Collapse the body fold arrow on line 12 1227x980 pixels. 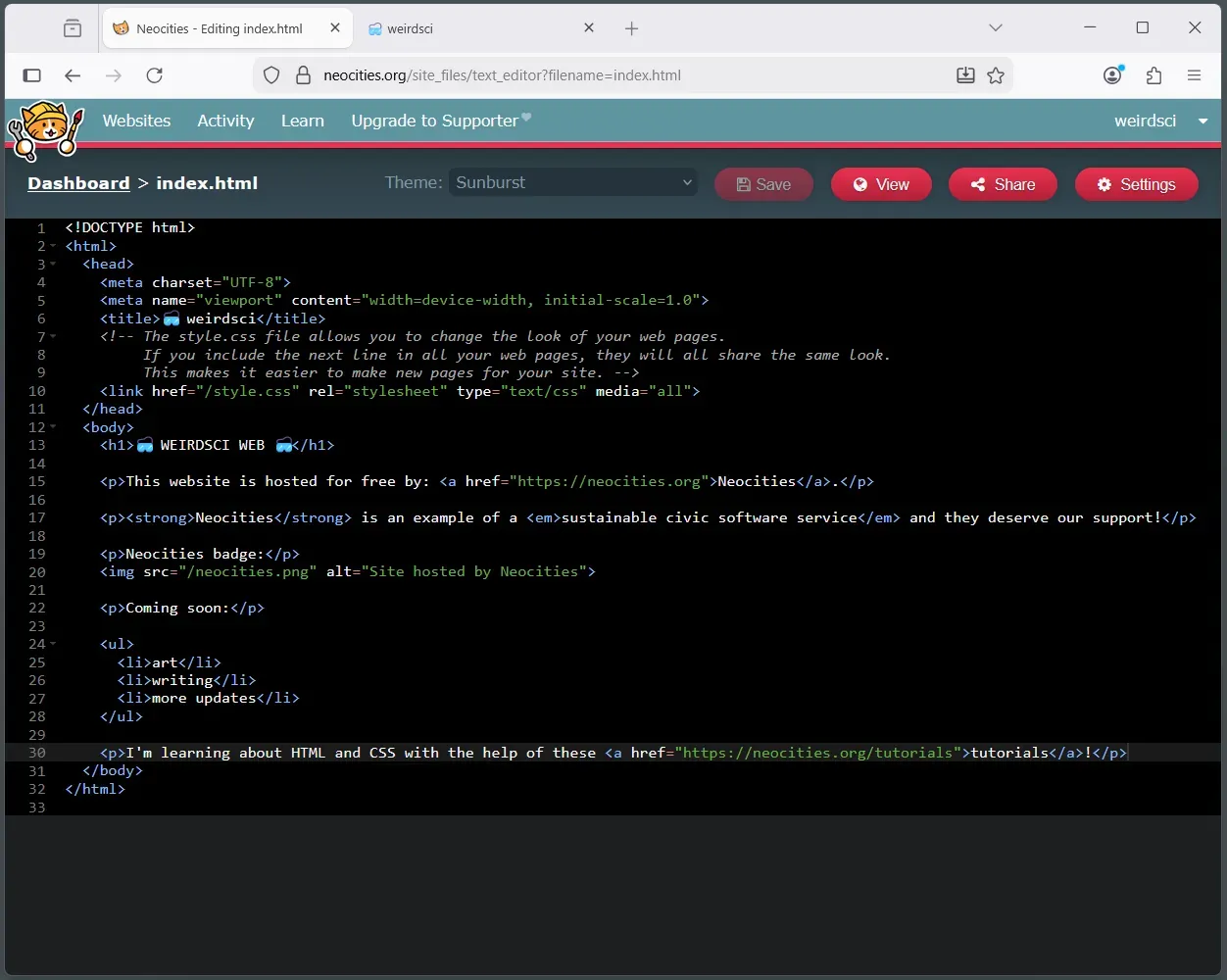tap(53, 427)
